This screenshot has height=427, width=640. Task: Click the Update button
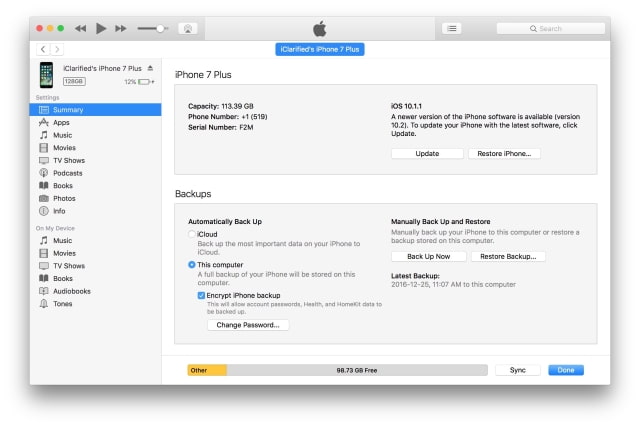(x=427, y=153)
